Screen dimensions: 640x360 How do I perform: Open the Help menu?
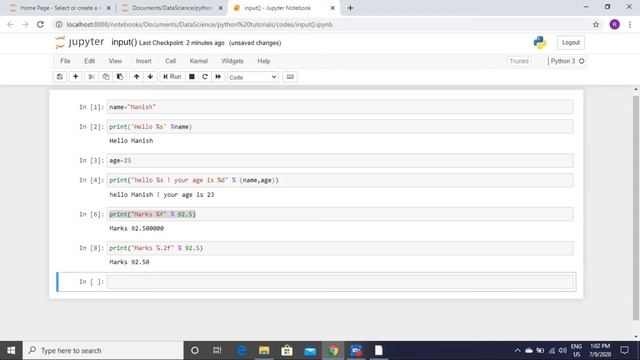tap(264, 61)
